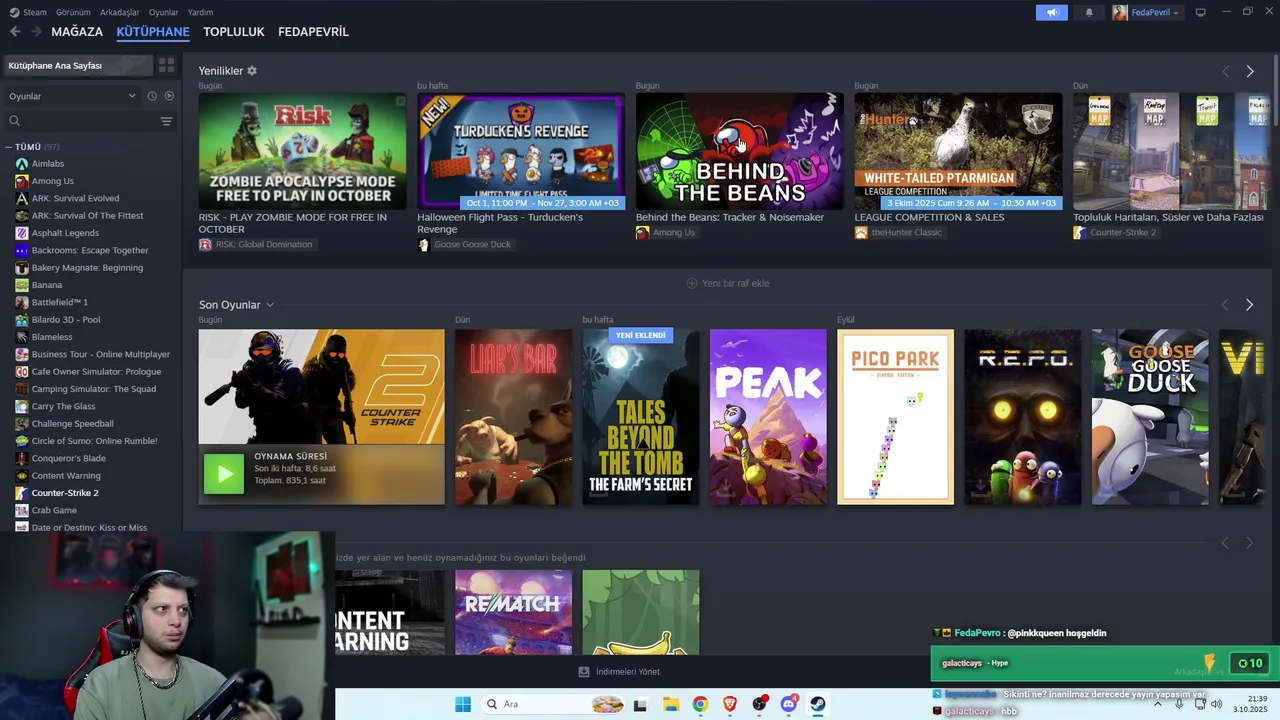Switch to the TOPLULUK tab
1280x720 pixels.
[x=234, y=32]
